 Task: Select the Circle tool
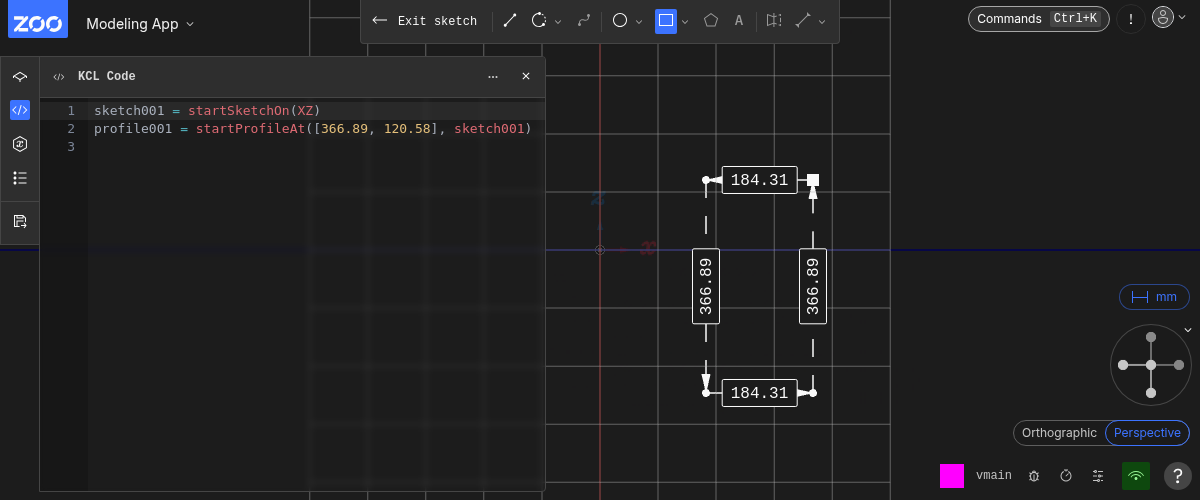(x=620, y=20)
